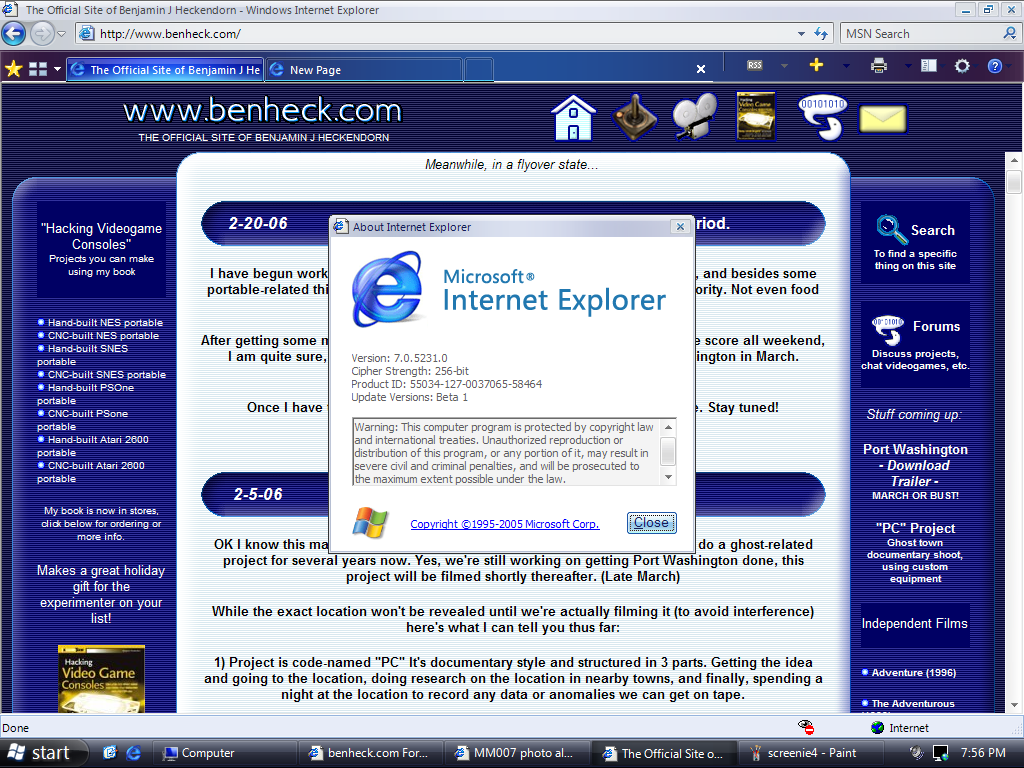Open the Favorites Center star icon

tap(13, 69)
